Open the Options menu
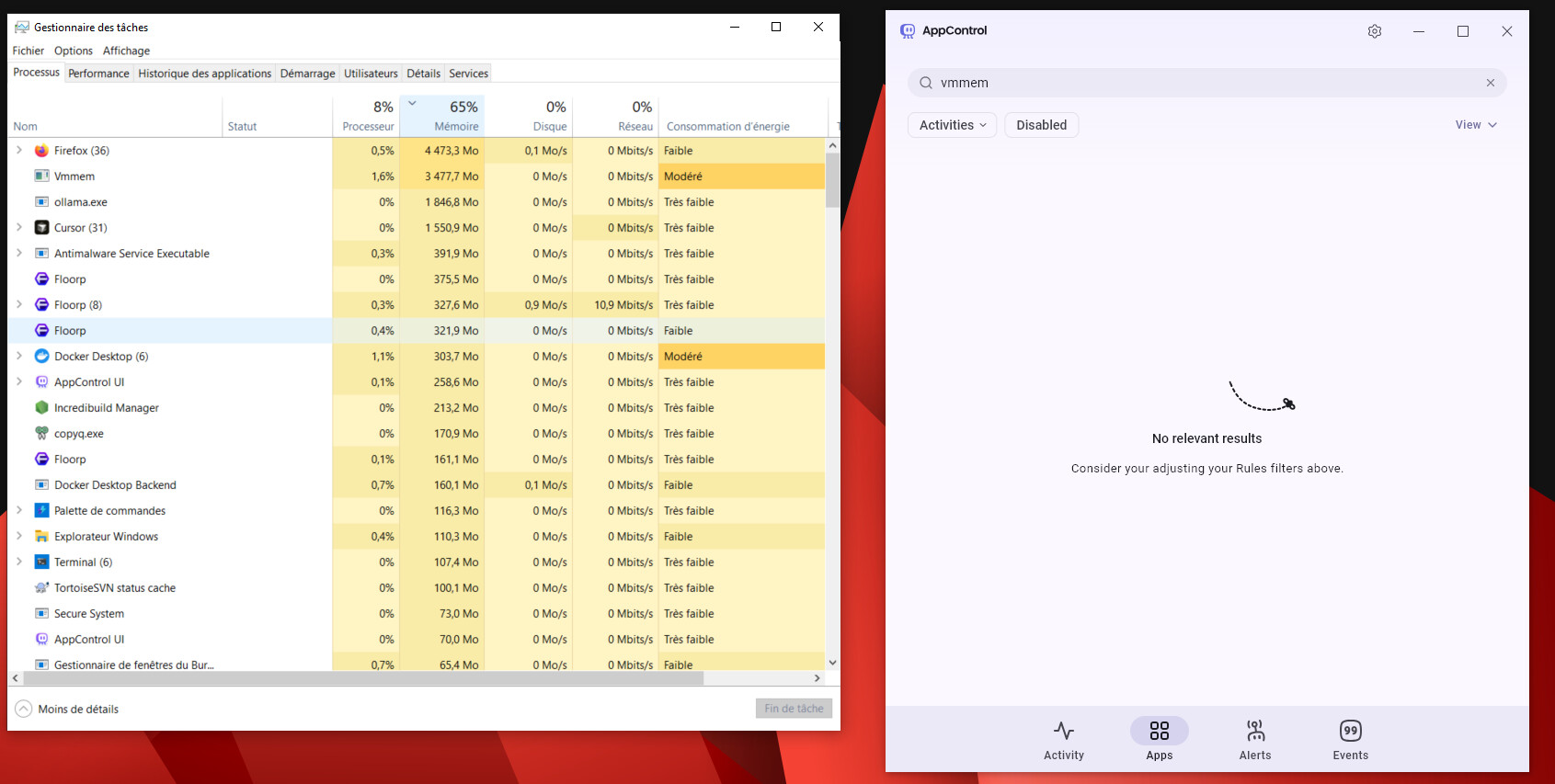The image size is (1555, 784). 73,51
